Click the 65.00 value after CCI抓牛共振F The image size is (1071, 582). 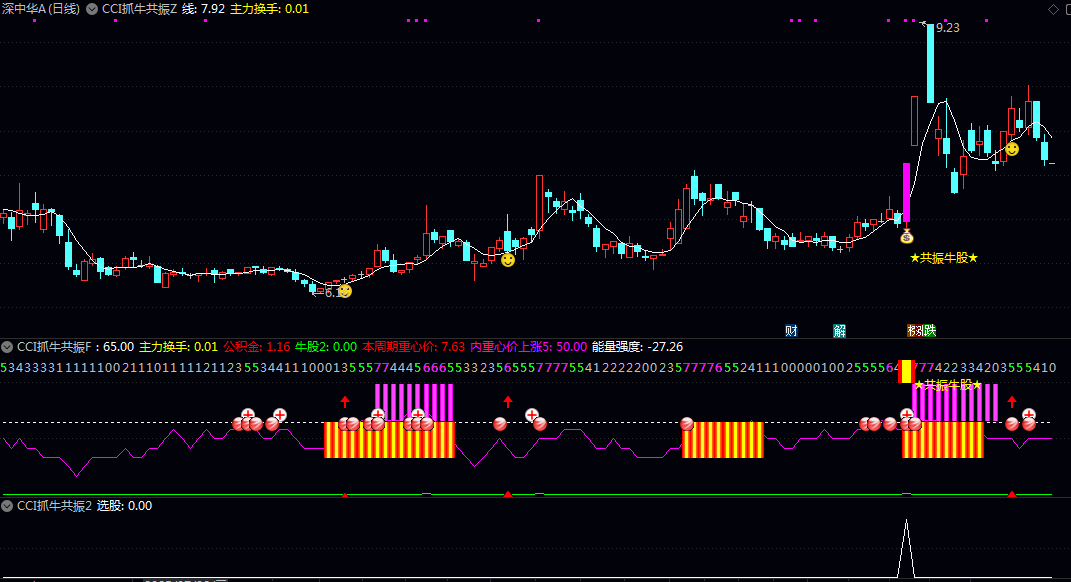(x=118, y=347)
